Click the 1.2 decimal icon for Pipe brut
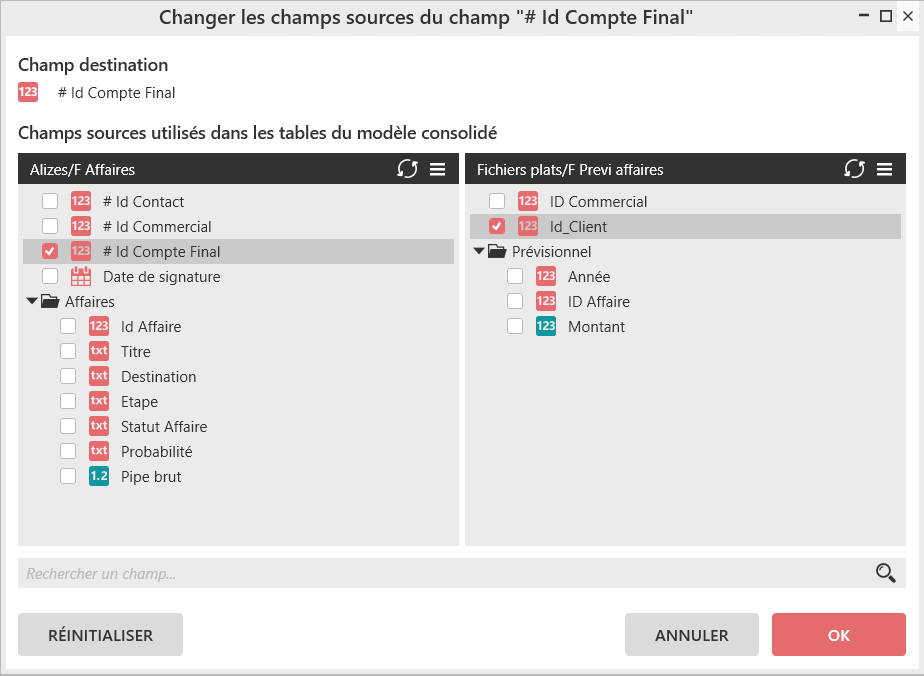 [x=99, y=477]
